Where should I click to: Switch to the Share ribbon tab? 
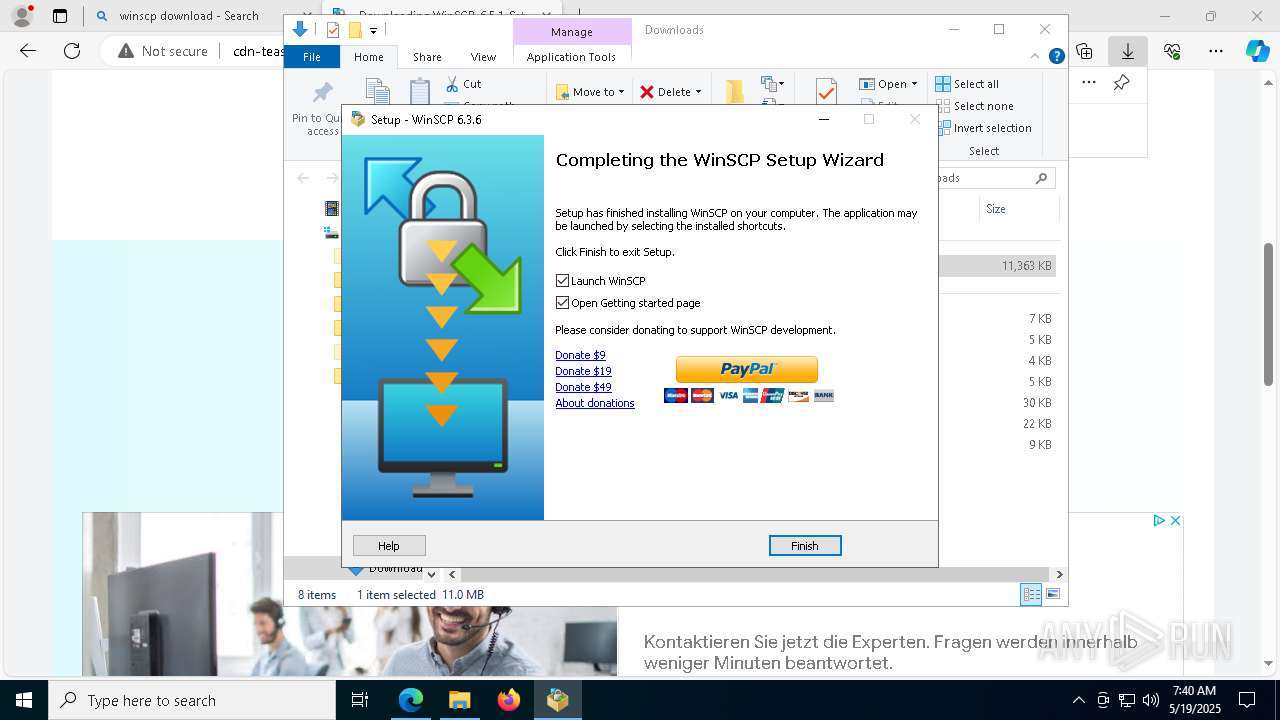click(427, 57)
